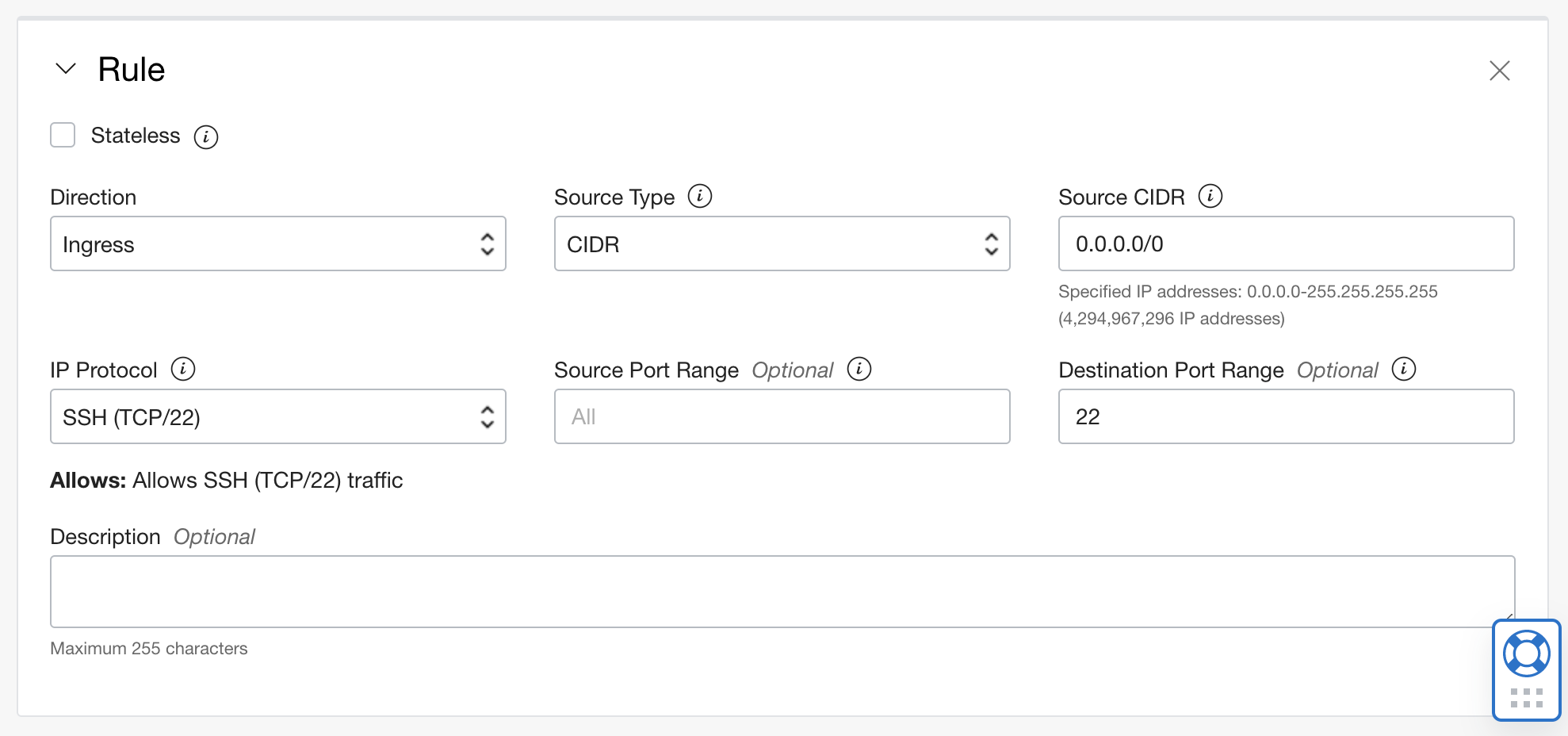This screenshot has height=736, width=1568.
Task: Enable the Stateless checkbox
Action: [x=63, y=136]
